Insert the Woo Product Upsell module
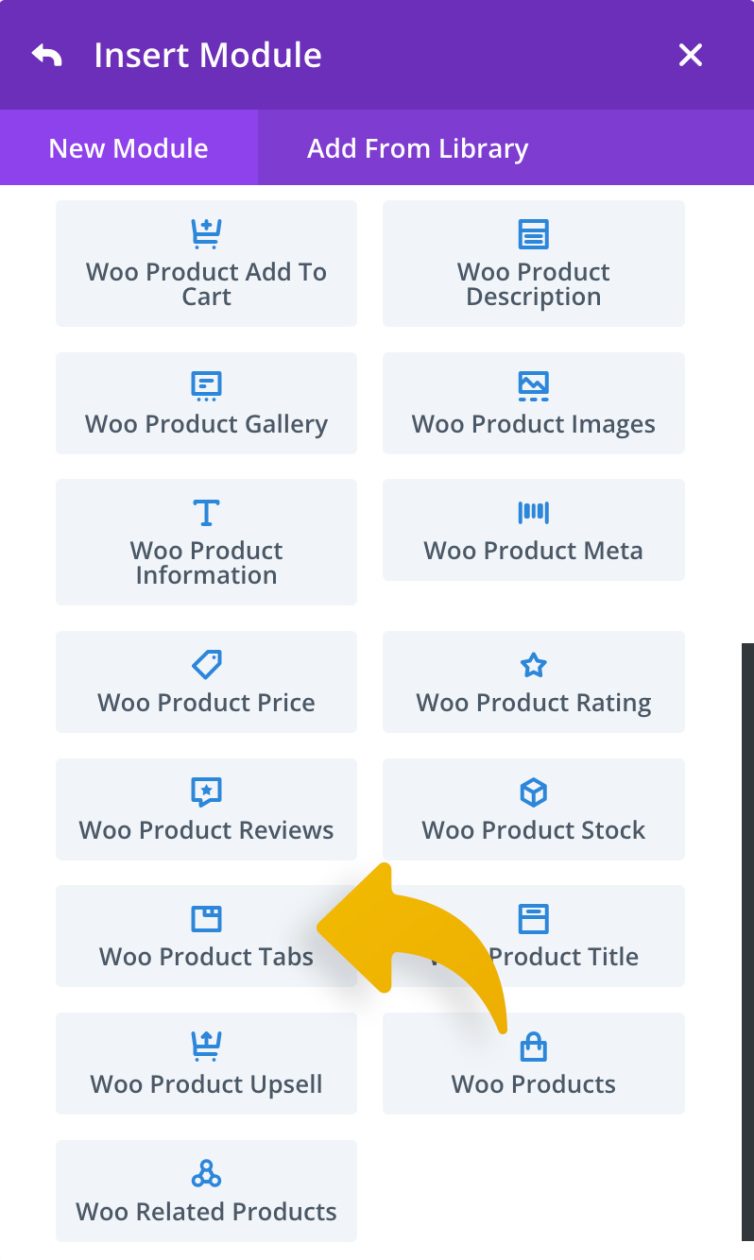Viewport: 754px width, 1260px height. click(x=206, y=1063)
